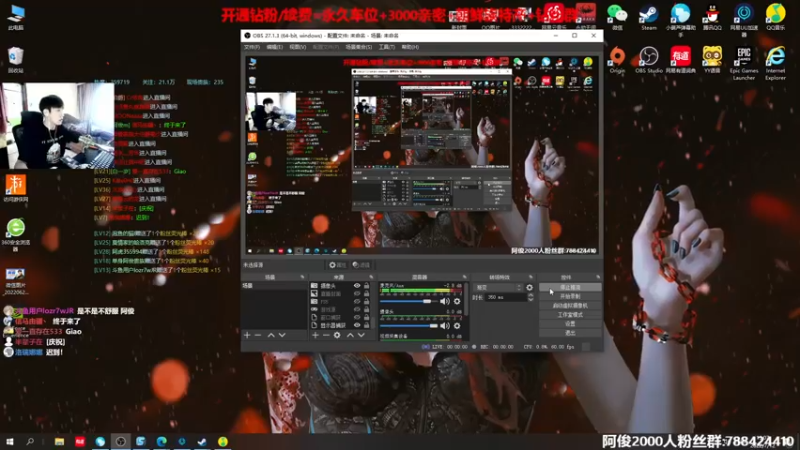Pop out the 场景 dock panel

(x=302, y=277)
